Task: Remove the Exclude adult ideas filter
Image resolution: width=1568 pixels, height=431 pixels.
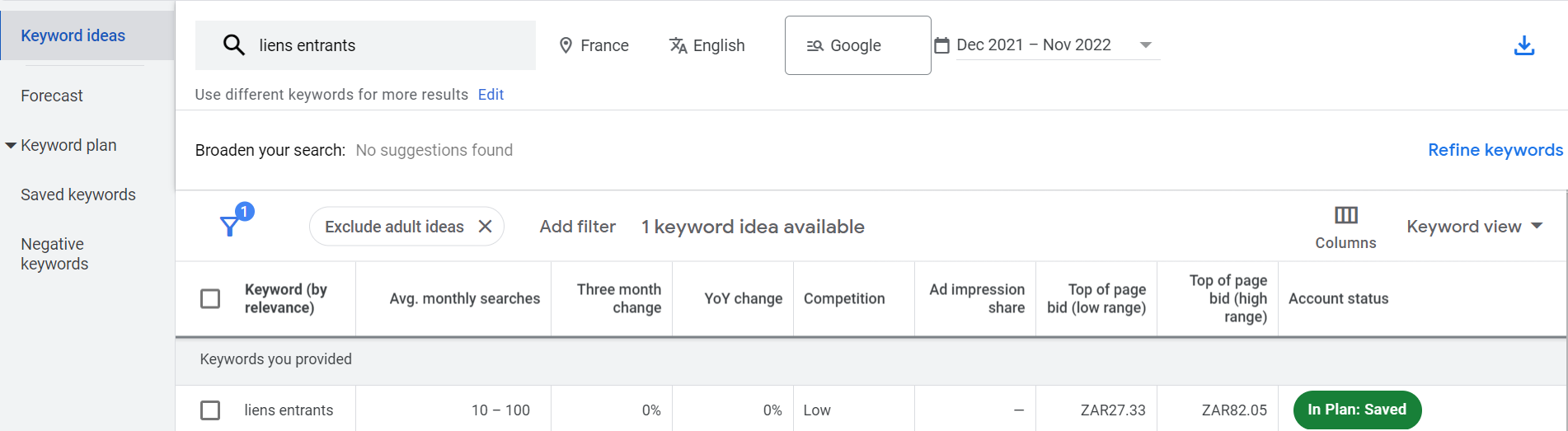Action: tap(486, 227)
